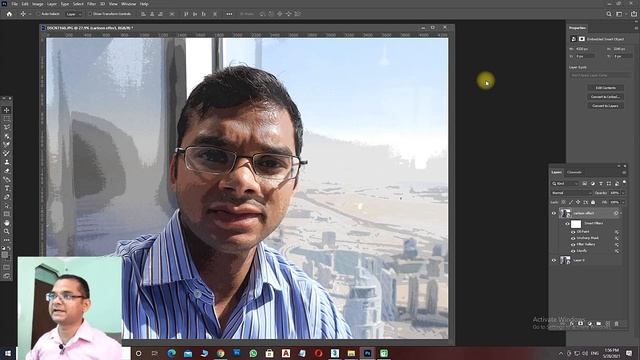Collapse cartoon effect layer smart filters arrow
Image resolution: width=640 pixels, height=360 pixels.
[621, 213]
